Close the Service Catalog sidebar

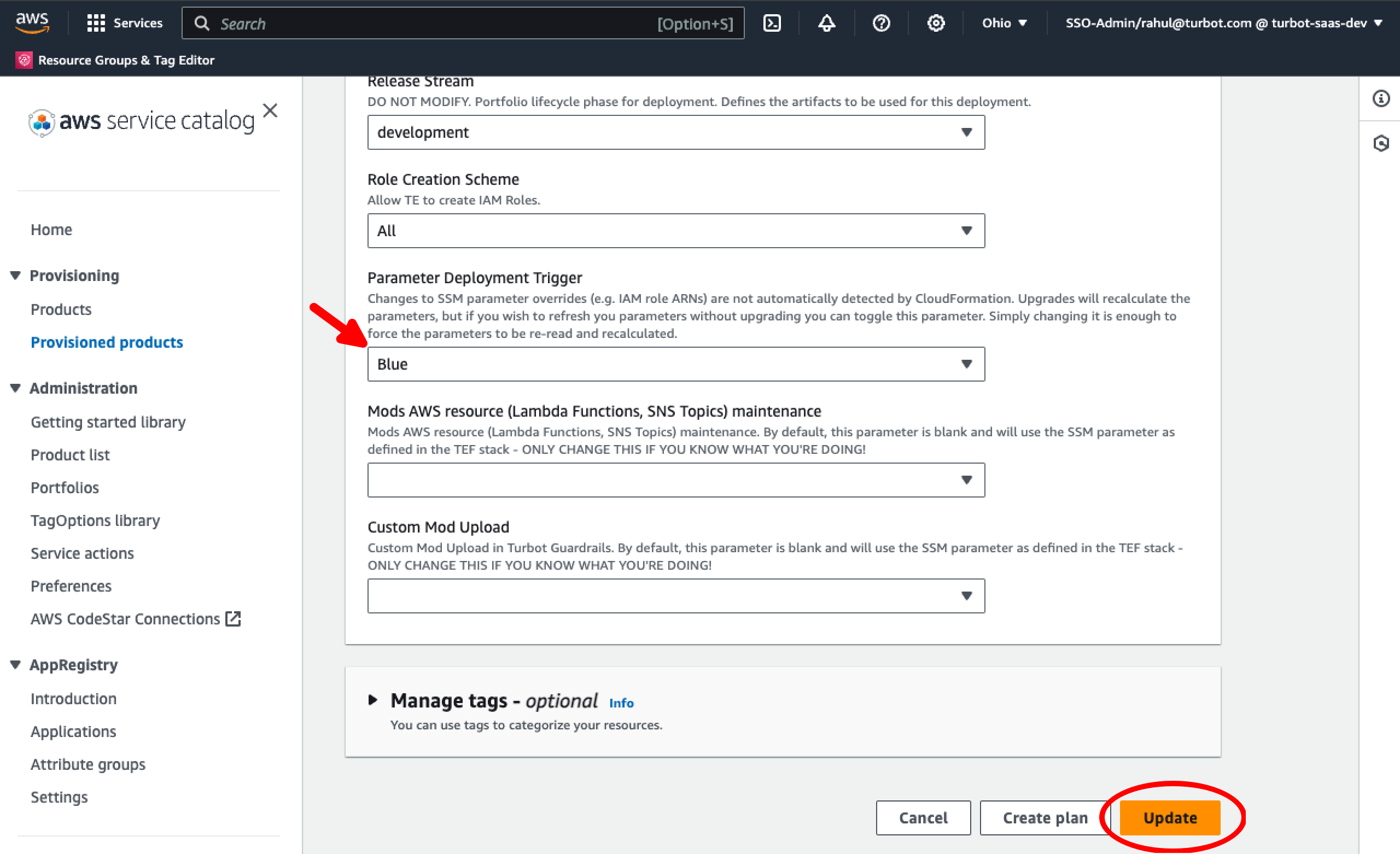(270, 111)
